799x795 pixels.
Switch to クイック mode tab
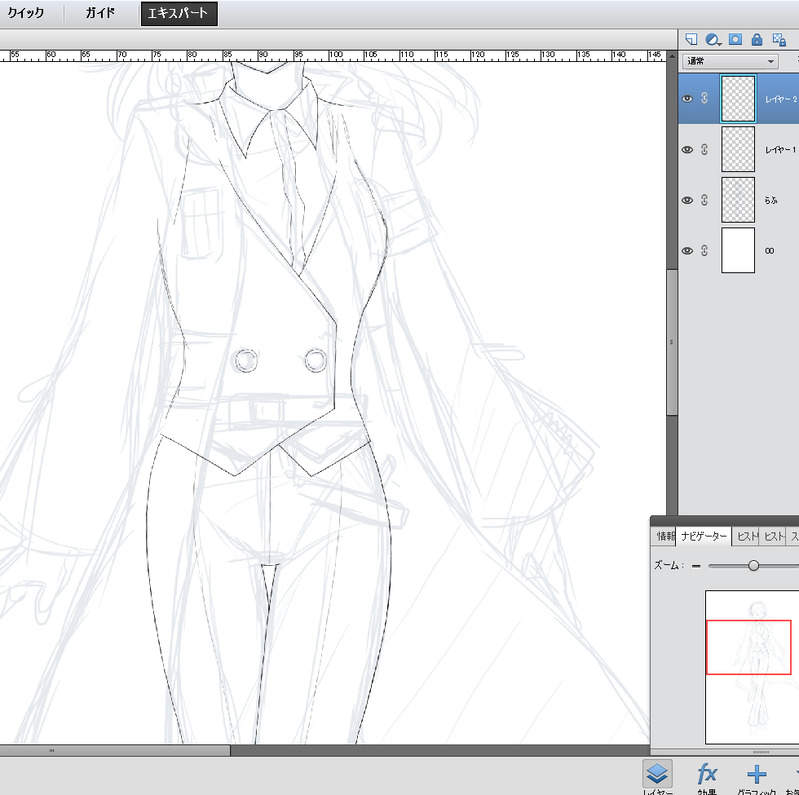26,14
